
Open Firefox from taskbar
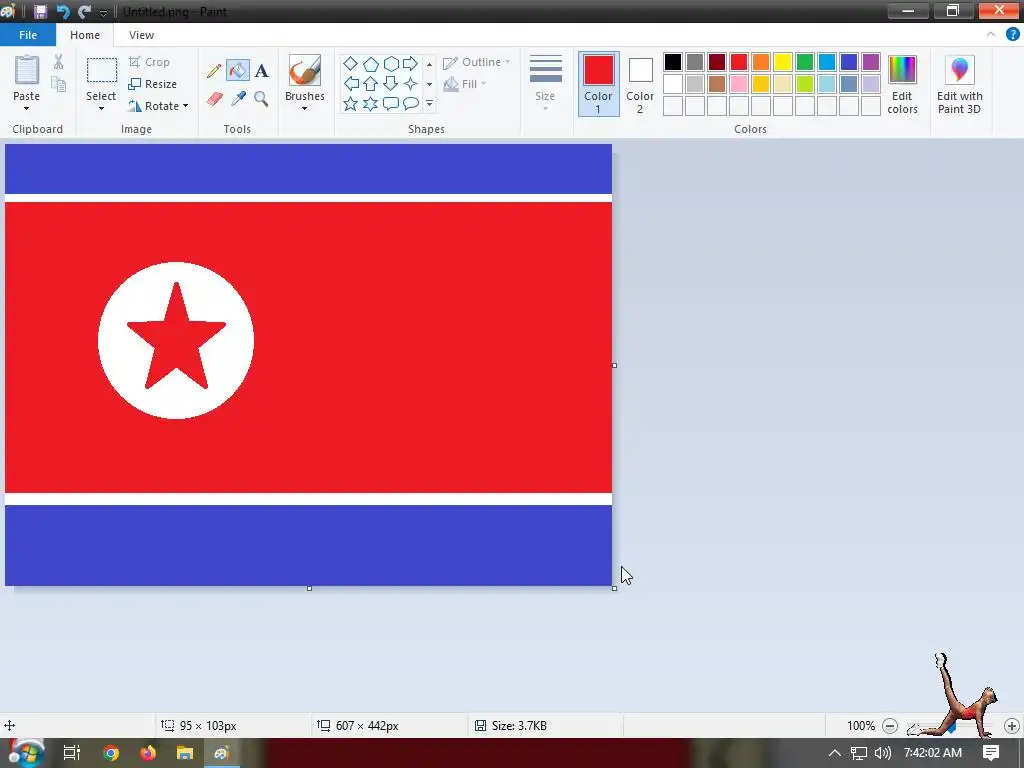click(x=148, y=753)
